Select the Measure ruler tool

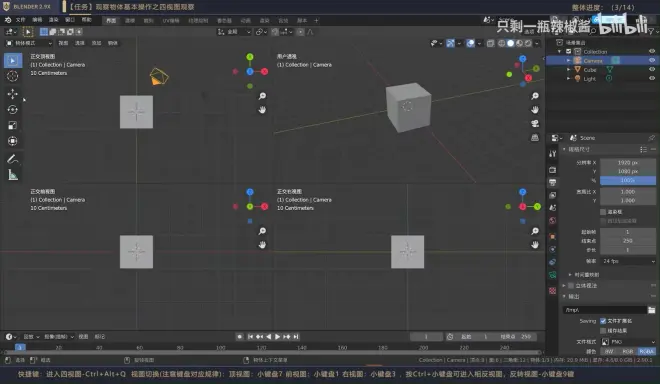tap(13, 175)
